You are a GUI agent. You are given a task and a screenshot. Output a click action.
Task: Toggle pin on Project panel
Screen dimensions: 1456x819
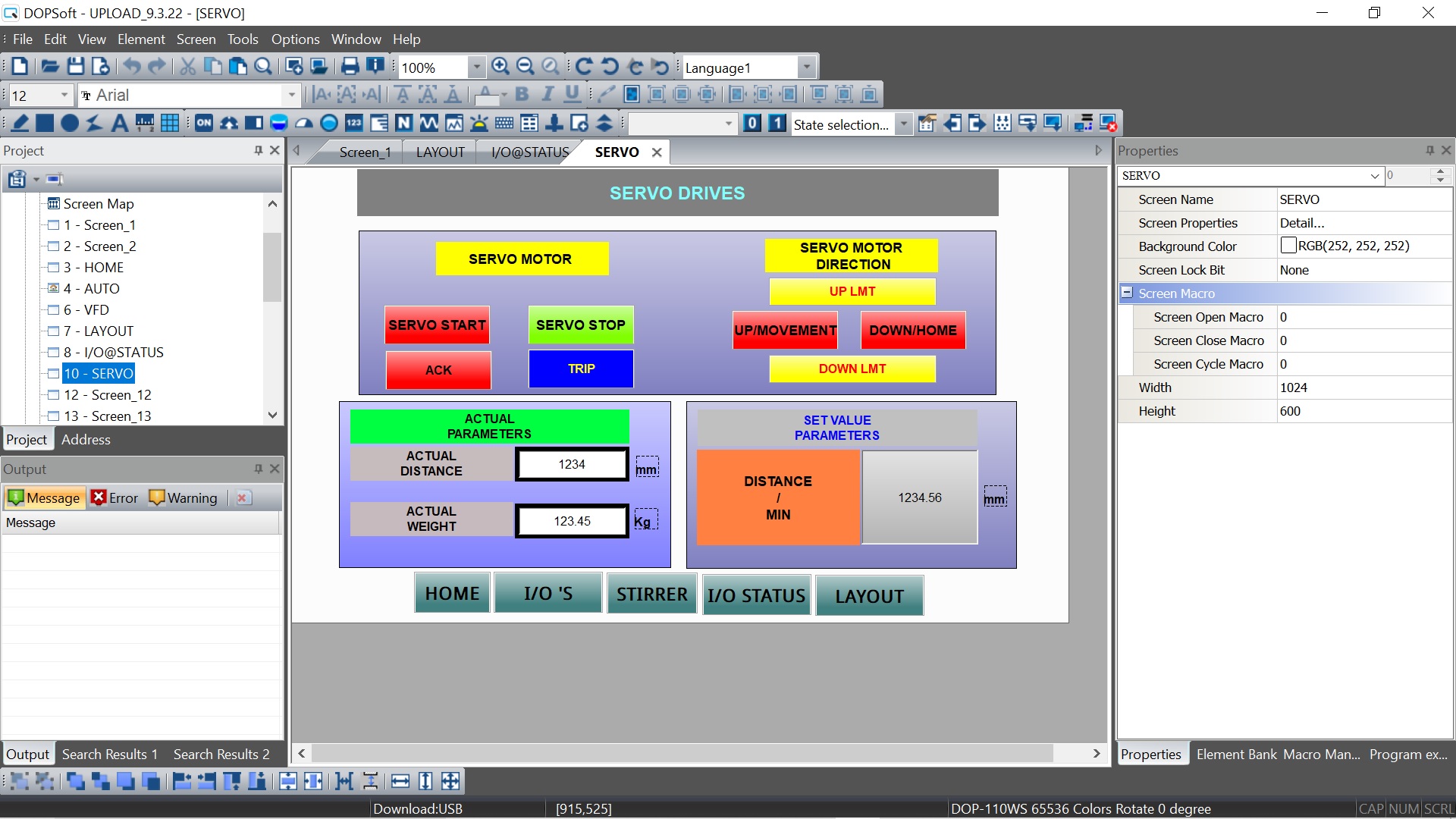pos(259,150)
